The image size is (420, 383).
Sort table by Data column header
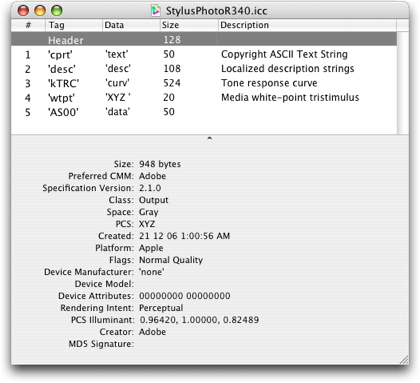tap(131, 25)
